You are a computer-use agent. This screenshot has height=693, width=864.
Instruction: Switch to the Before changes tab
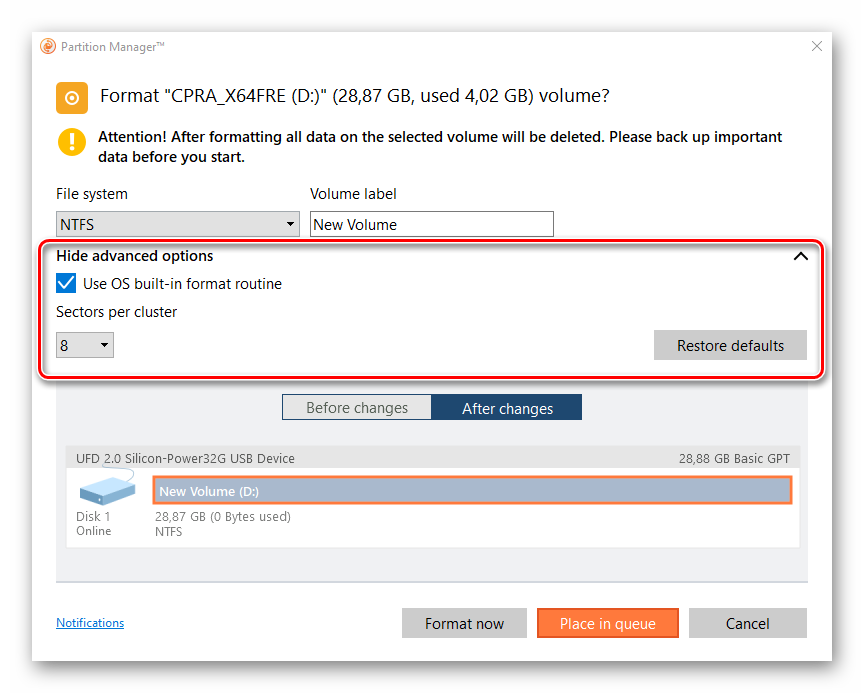(357, 408)
